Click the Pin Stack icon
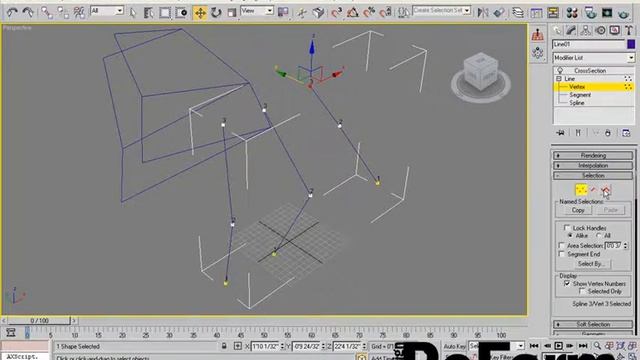The image size is (640, 360). 560,133
